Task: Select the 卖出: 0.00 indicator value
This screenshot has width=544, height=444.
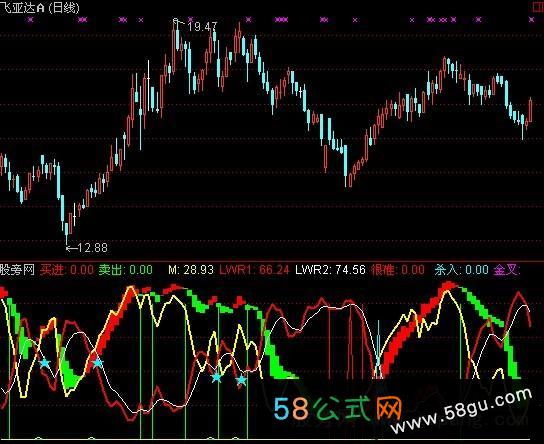Action: pyautogui.click(x=126, y=270)
